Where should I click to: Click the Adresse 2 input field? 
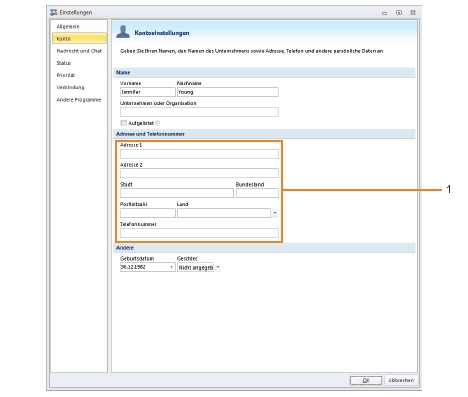click(199, 173)
